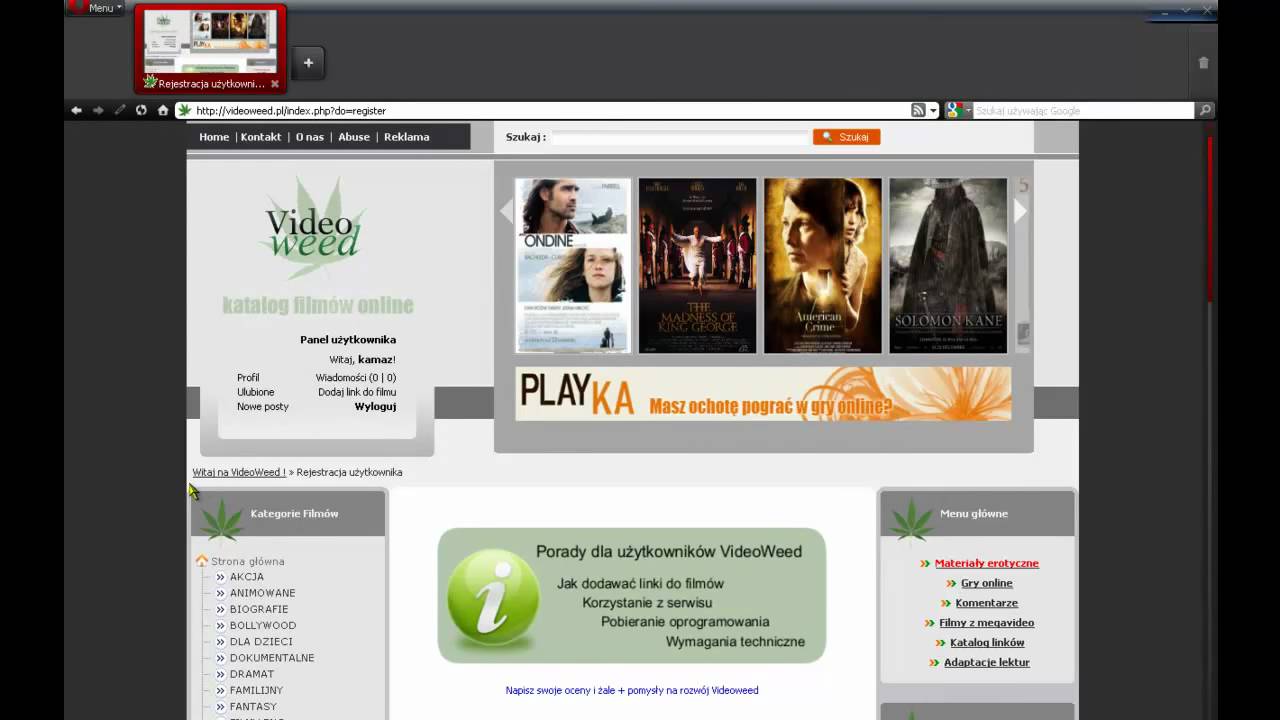Click the Witaj na VideoWeed breadcrumb link
The width and height of the screenshot is (1280, 720).
click(239, 472)
